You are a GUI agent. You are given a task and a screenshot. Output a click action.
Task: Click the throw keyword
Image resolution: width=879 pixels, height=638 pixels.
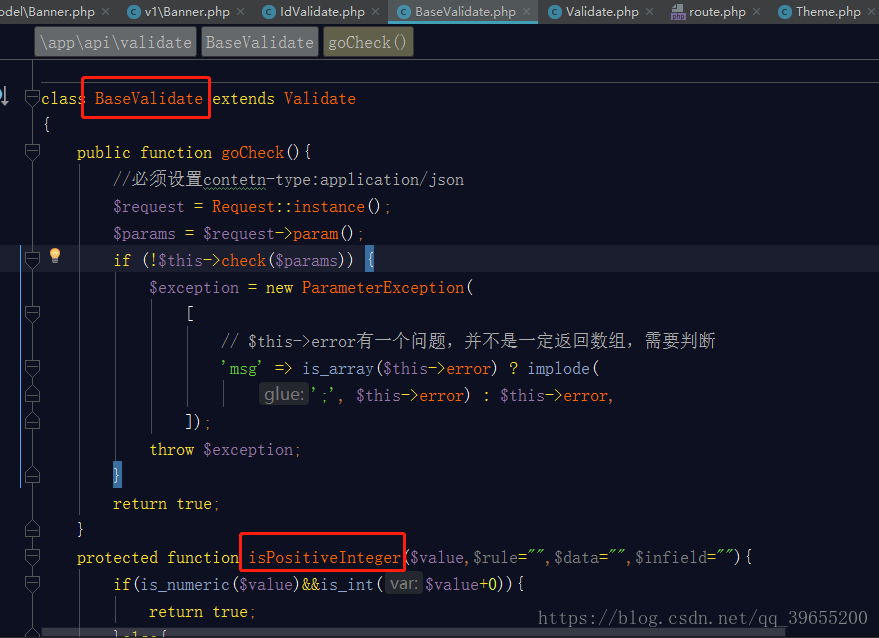[172, 450]
